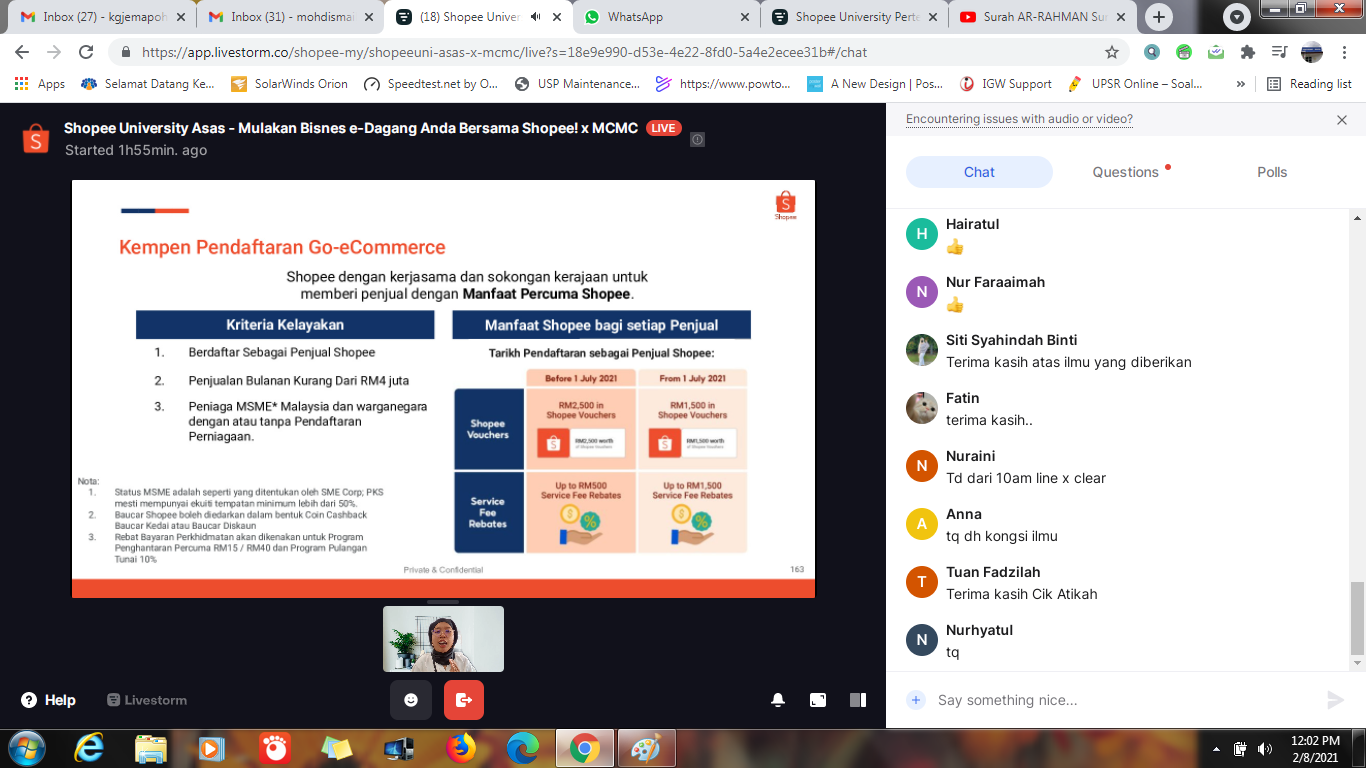
Task: Click Tuan Fadzilah's avatar in chat
Action: tap(922, 582)
